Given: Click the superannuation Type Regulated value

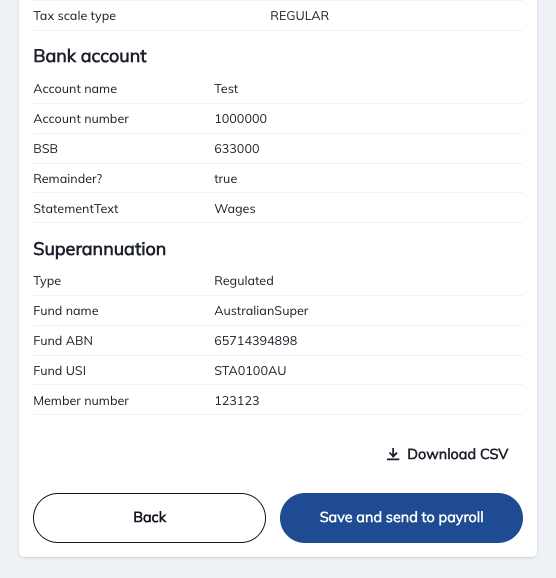Looking at the screenshot, I should point(244,281).
